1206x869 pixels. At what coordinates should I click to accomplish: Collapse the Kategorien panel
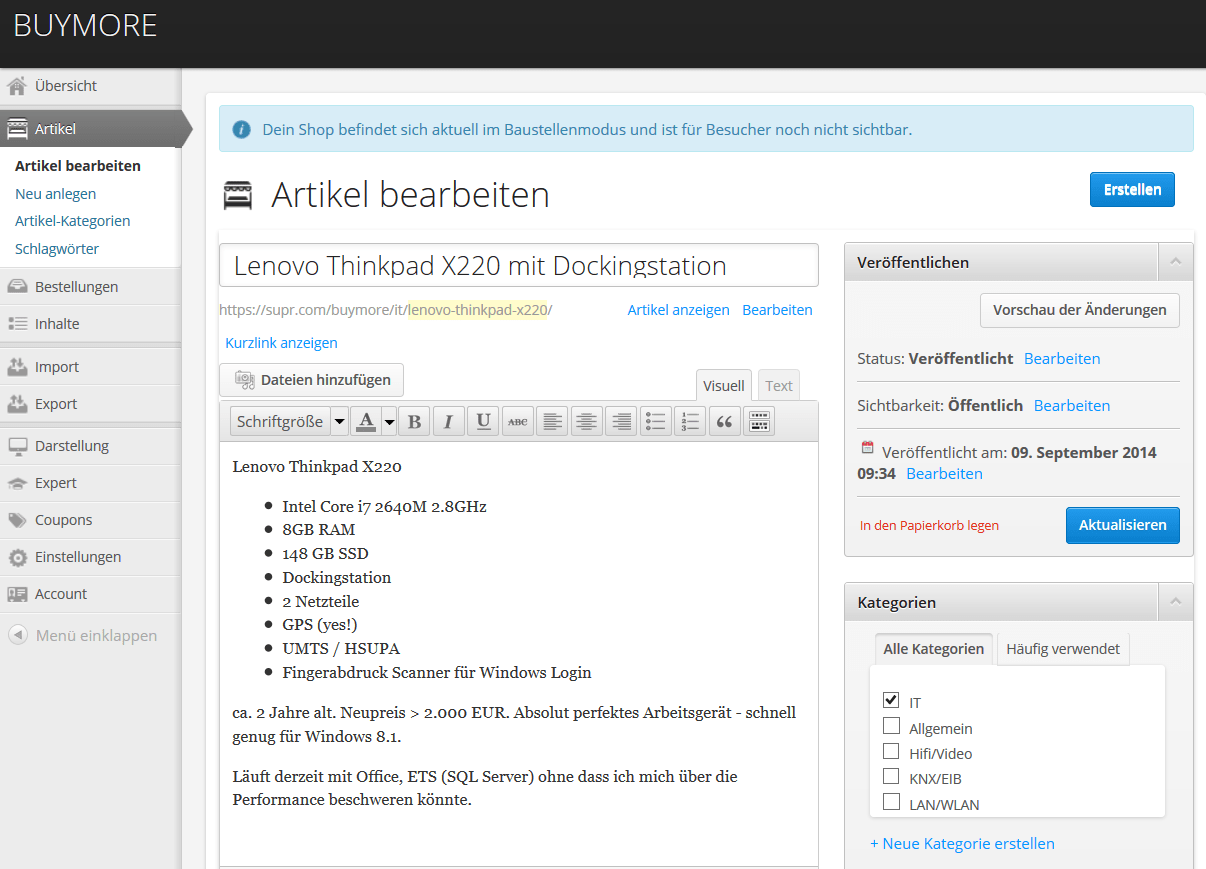(x=1175, y=602)
